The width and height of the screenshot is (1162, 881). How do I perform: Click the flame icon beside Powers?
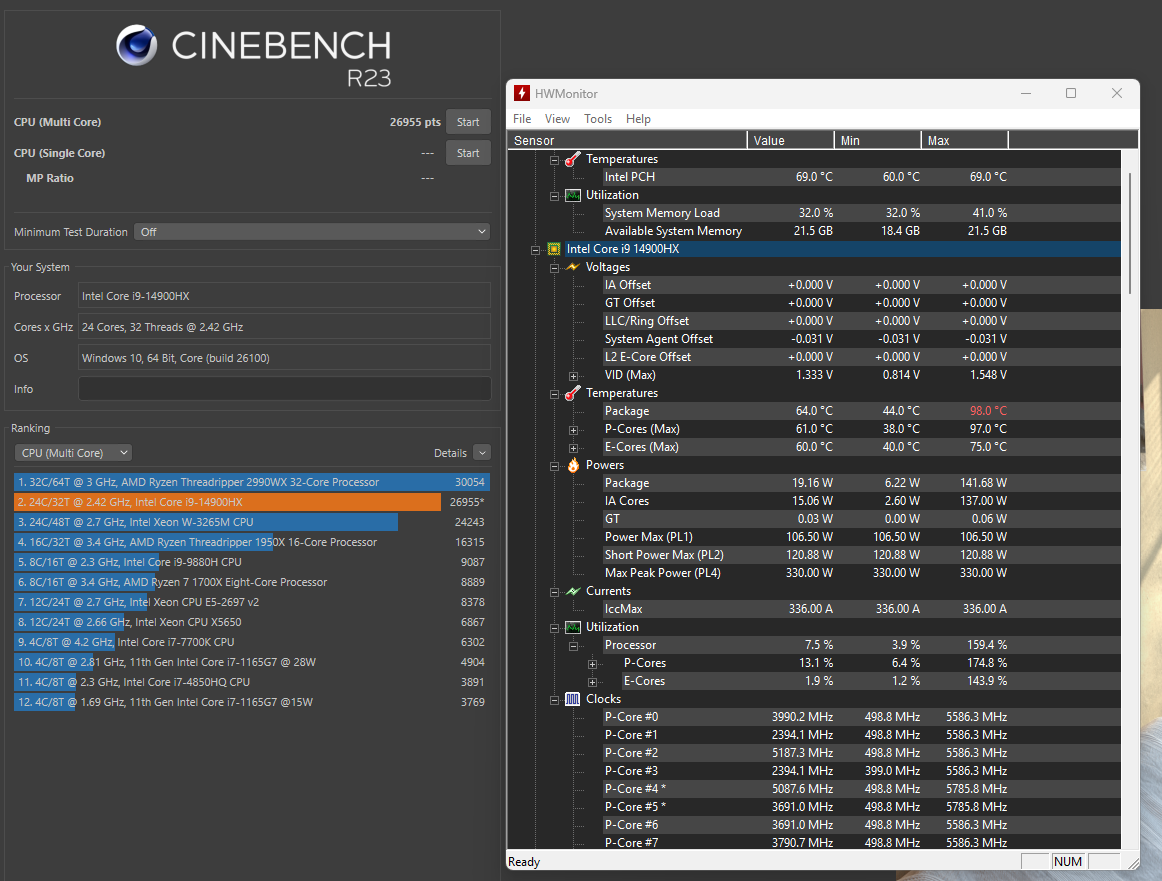[573, 465]
